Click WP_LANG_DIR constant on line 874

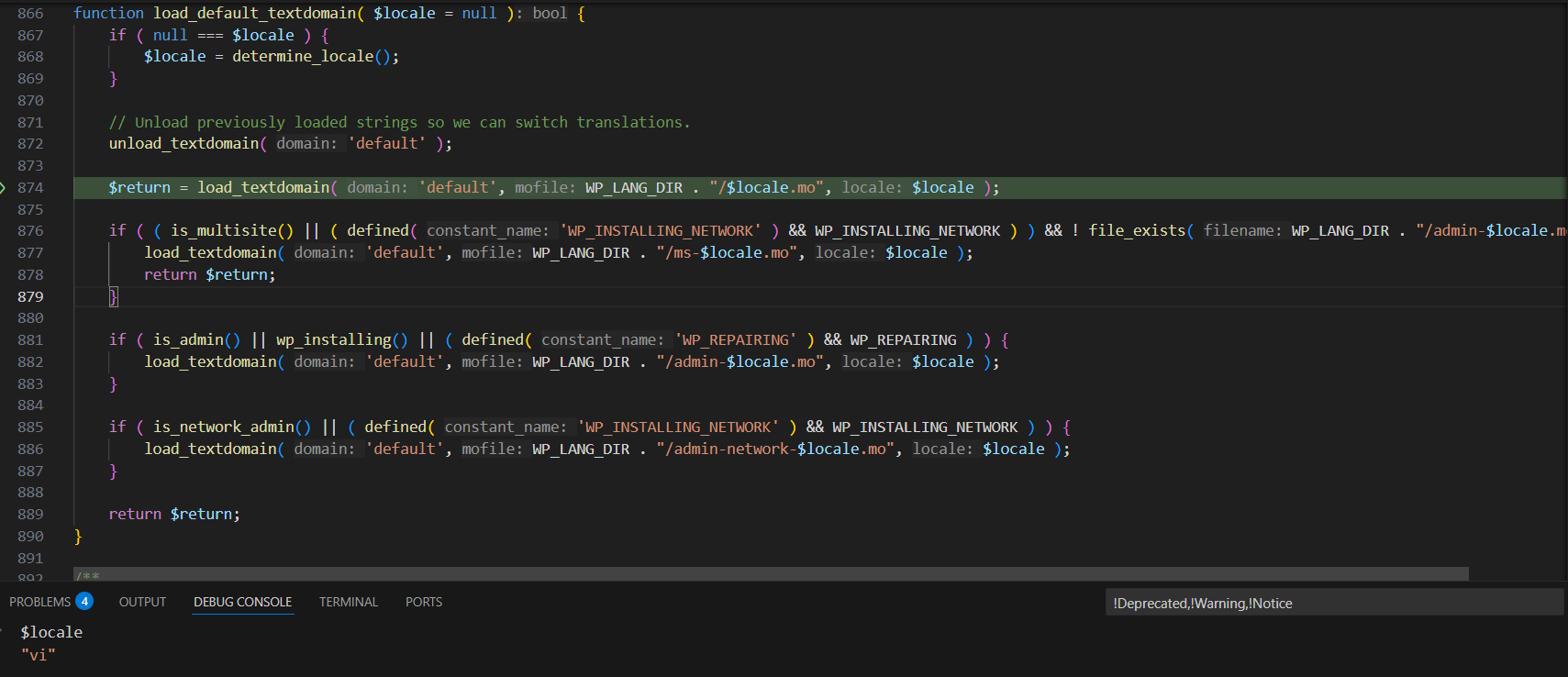tap(634, 187)
